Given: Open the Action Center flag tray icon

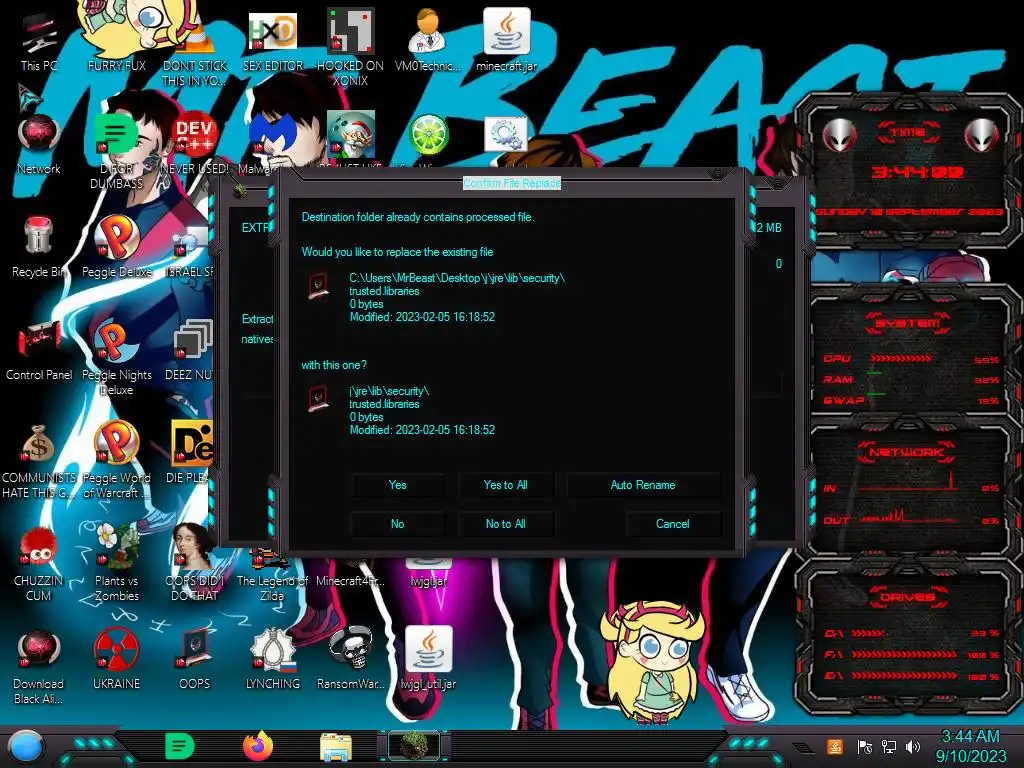Looking at the screenshot, I should click(864, 747).
